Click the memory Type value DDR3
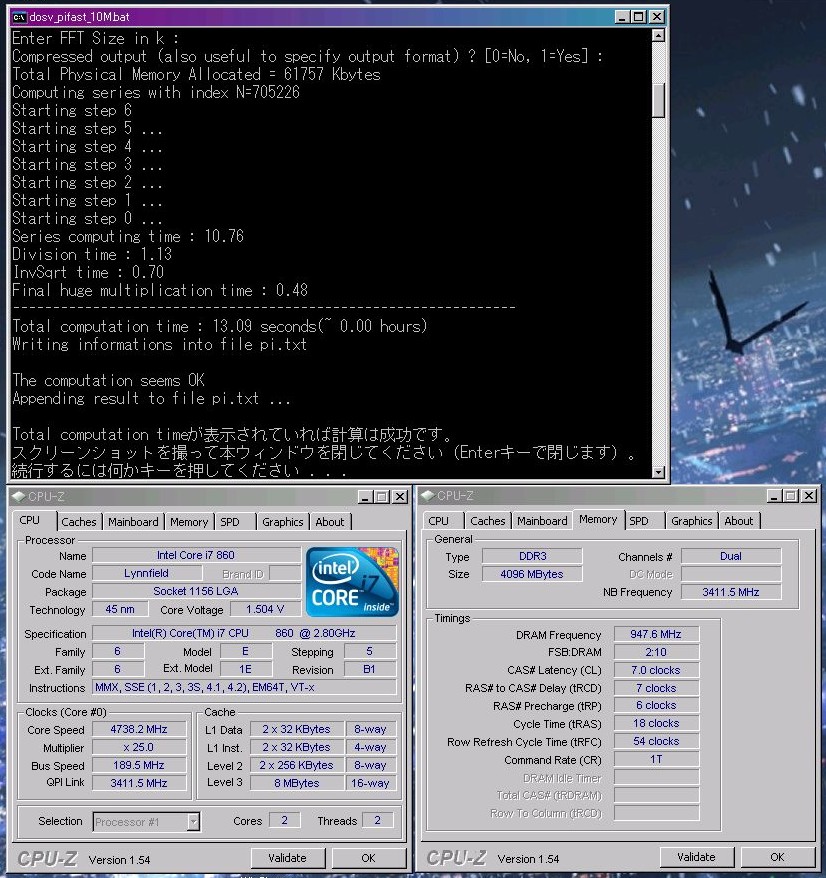Image resolution: width=826 pixels, height=878 pixels. pyautogui.click(x=532, y=556)
